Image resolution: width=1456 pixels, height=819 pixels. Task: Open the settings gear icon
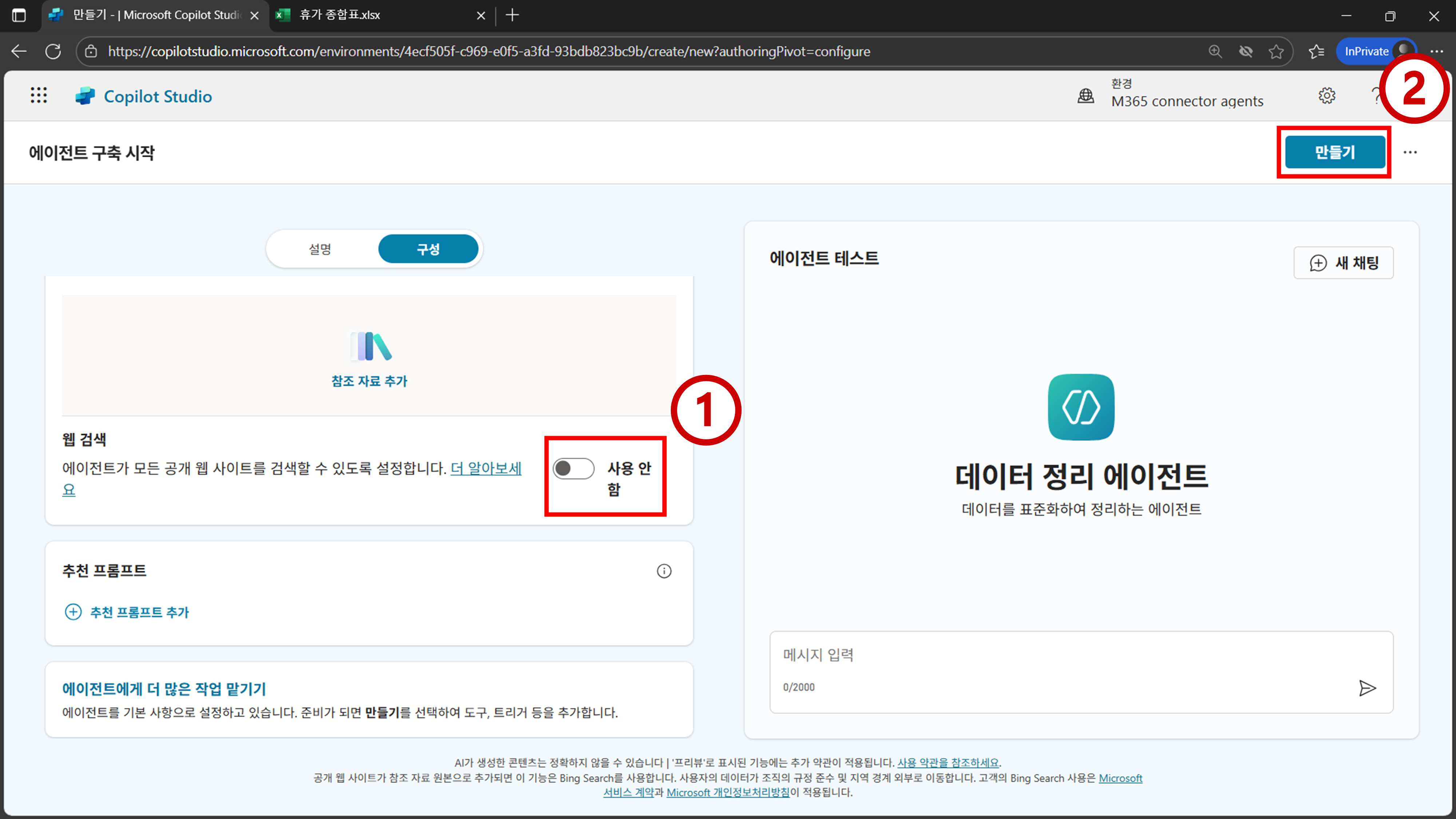click(x=1326, y=95)
